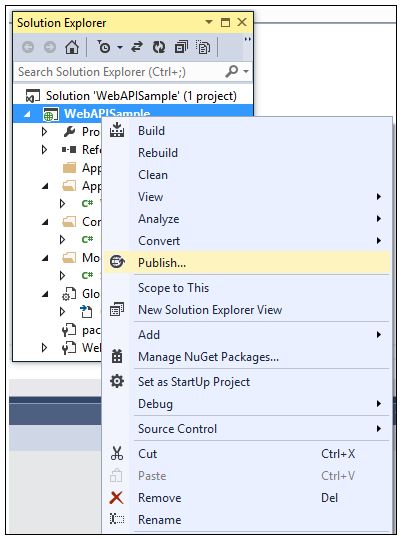This screenshot has height=539, width=401.
Task: Click the Sync with Active Document icon
Action: [x=137, y=47]
